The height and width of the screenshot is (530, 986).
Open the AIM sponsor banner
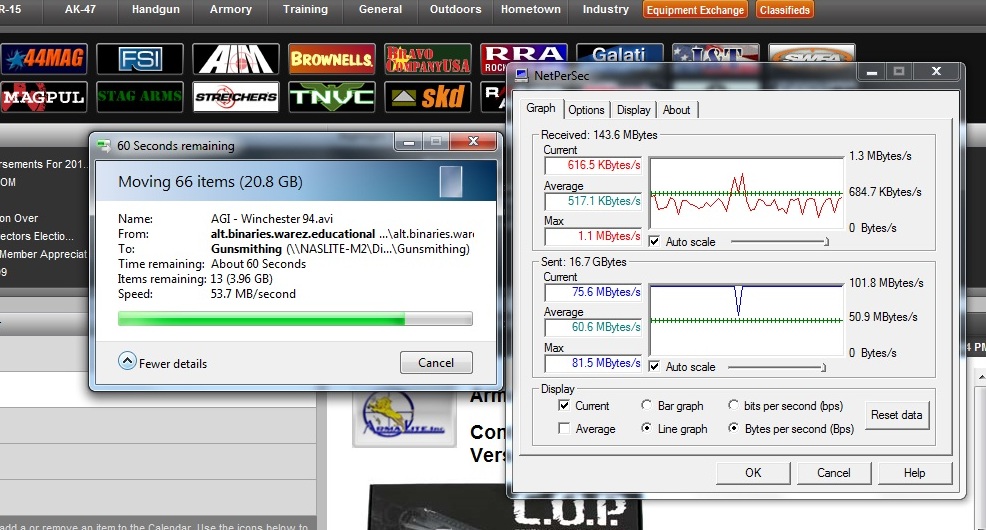pos(236,59)
